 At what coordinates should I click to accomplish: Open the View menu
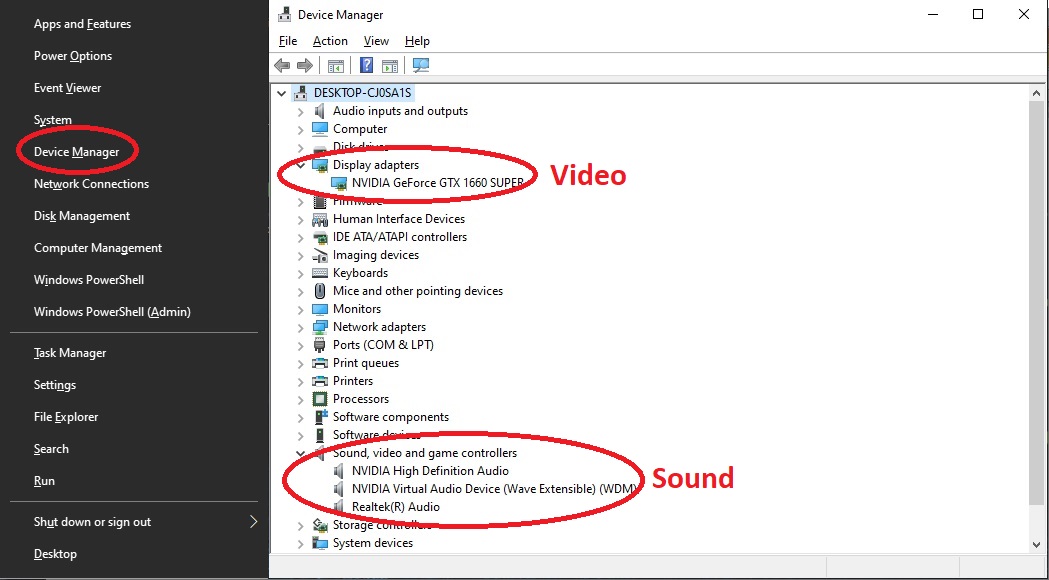pos(376,41)
